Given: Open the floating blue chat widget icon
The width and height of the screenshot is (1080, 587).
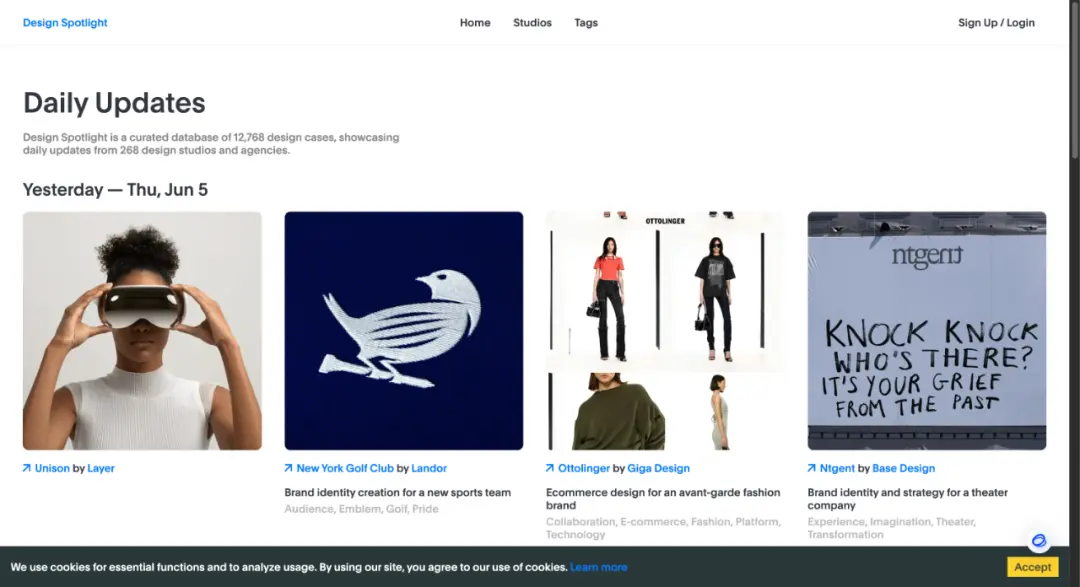Looking at the screenshot, I should 1039,540.
